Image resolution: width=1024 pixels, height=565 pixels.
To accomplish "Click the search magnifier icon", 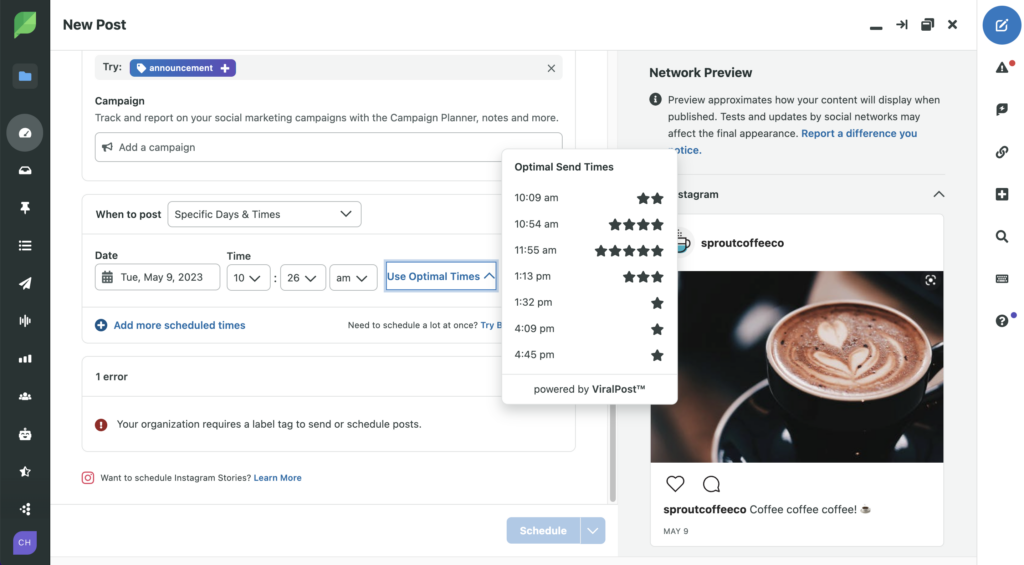I will click(1002, 236).
